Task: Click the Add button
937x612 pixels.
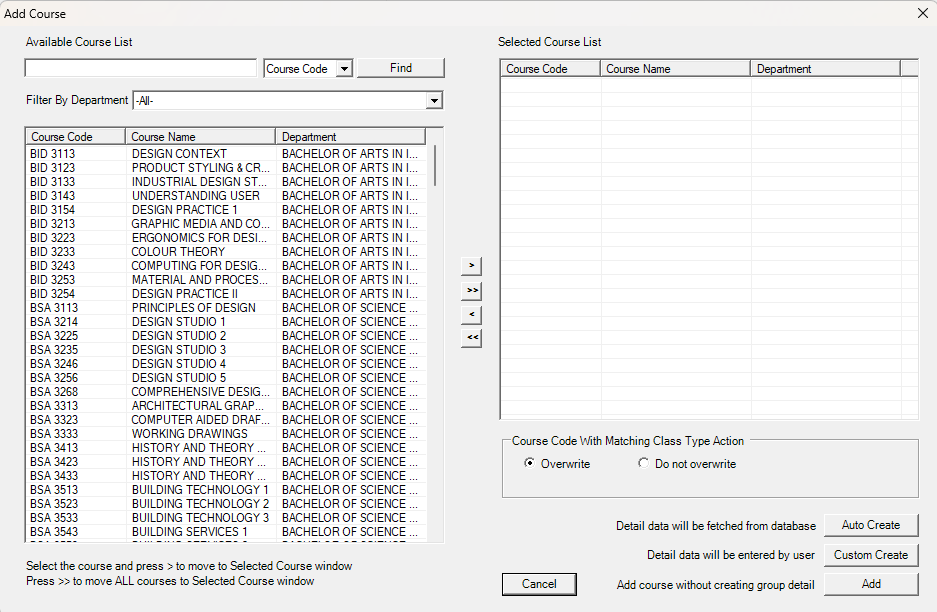Action: (x=870, y=584)
